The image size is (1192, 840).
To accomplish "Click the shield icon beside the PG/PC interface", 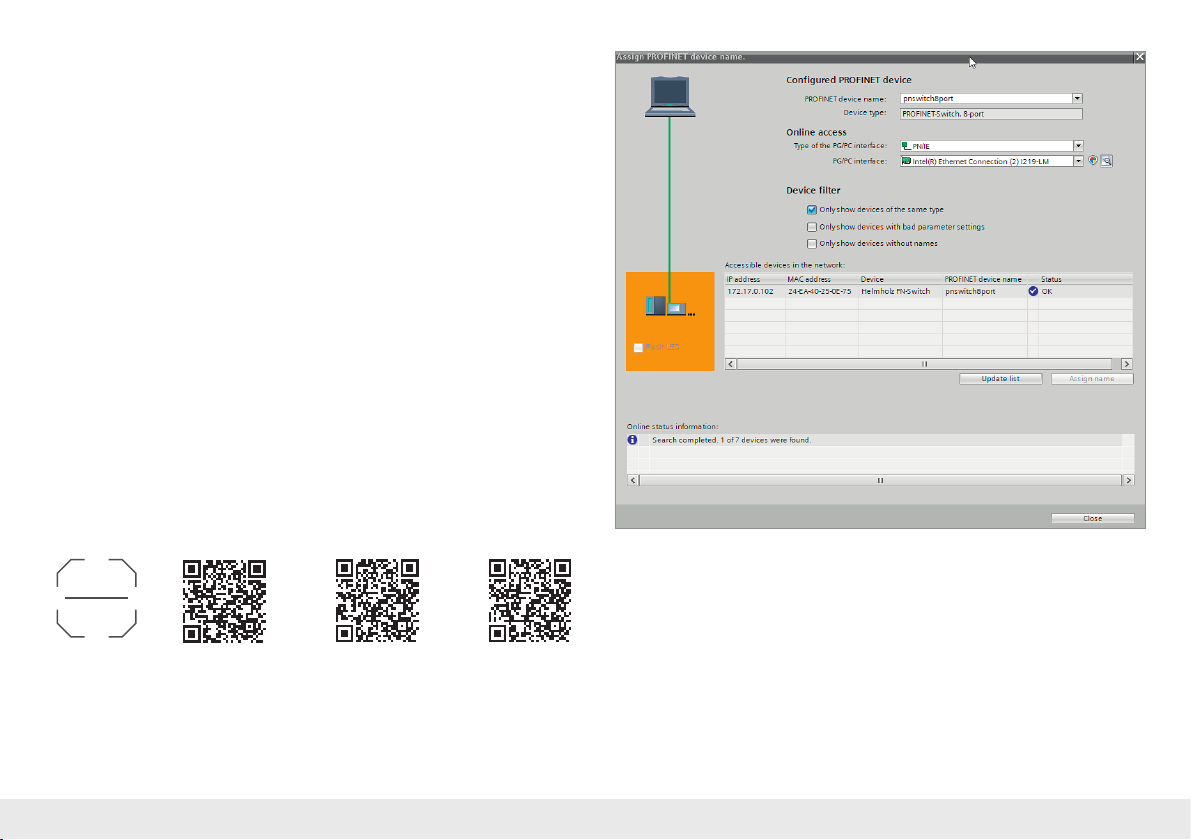I will point(1093,160).
